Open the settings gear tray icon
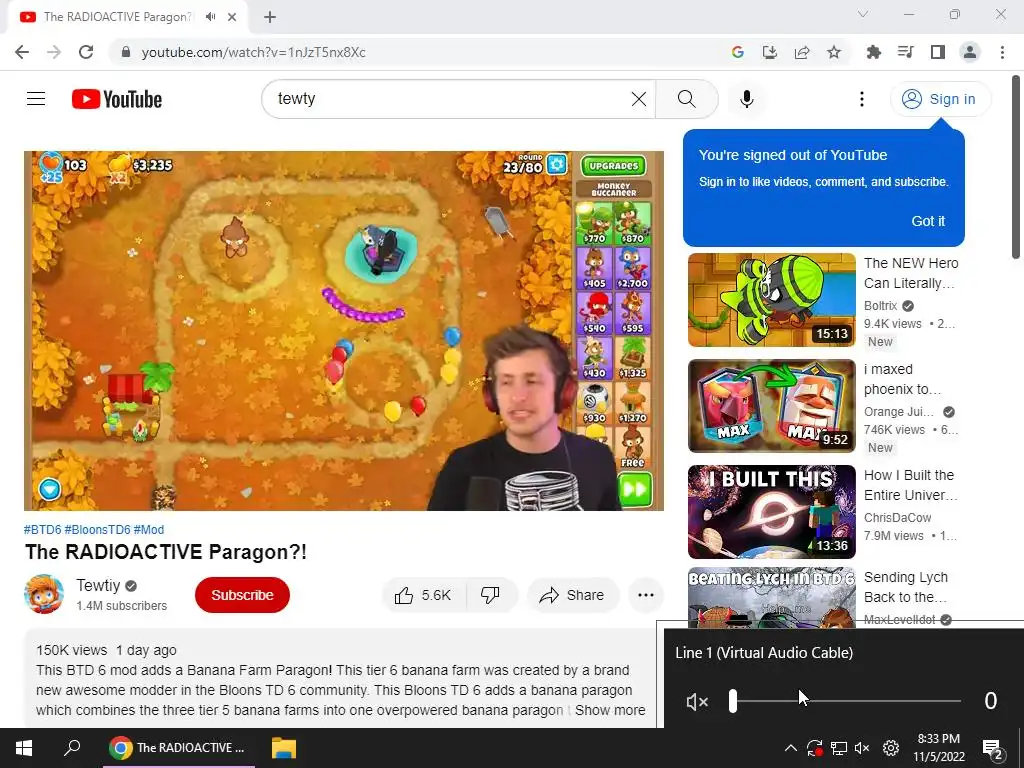 891,748
